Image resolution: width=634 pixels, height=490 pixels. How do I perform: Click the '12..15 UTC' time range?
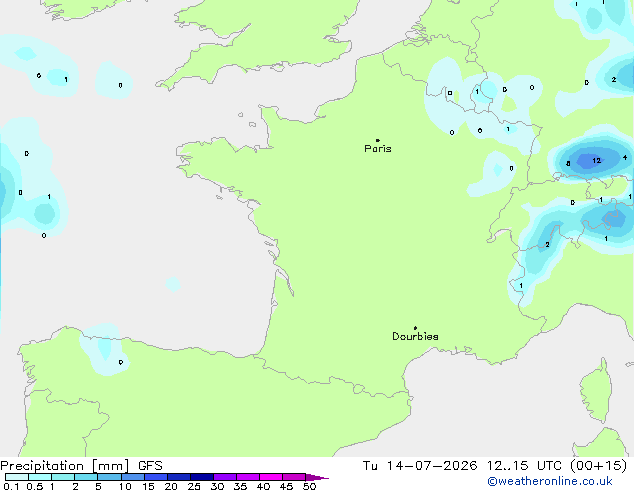point(524,466)
